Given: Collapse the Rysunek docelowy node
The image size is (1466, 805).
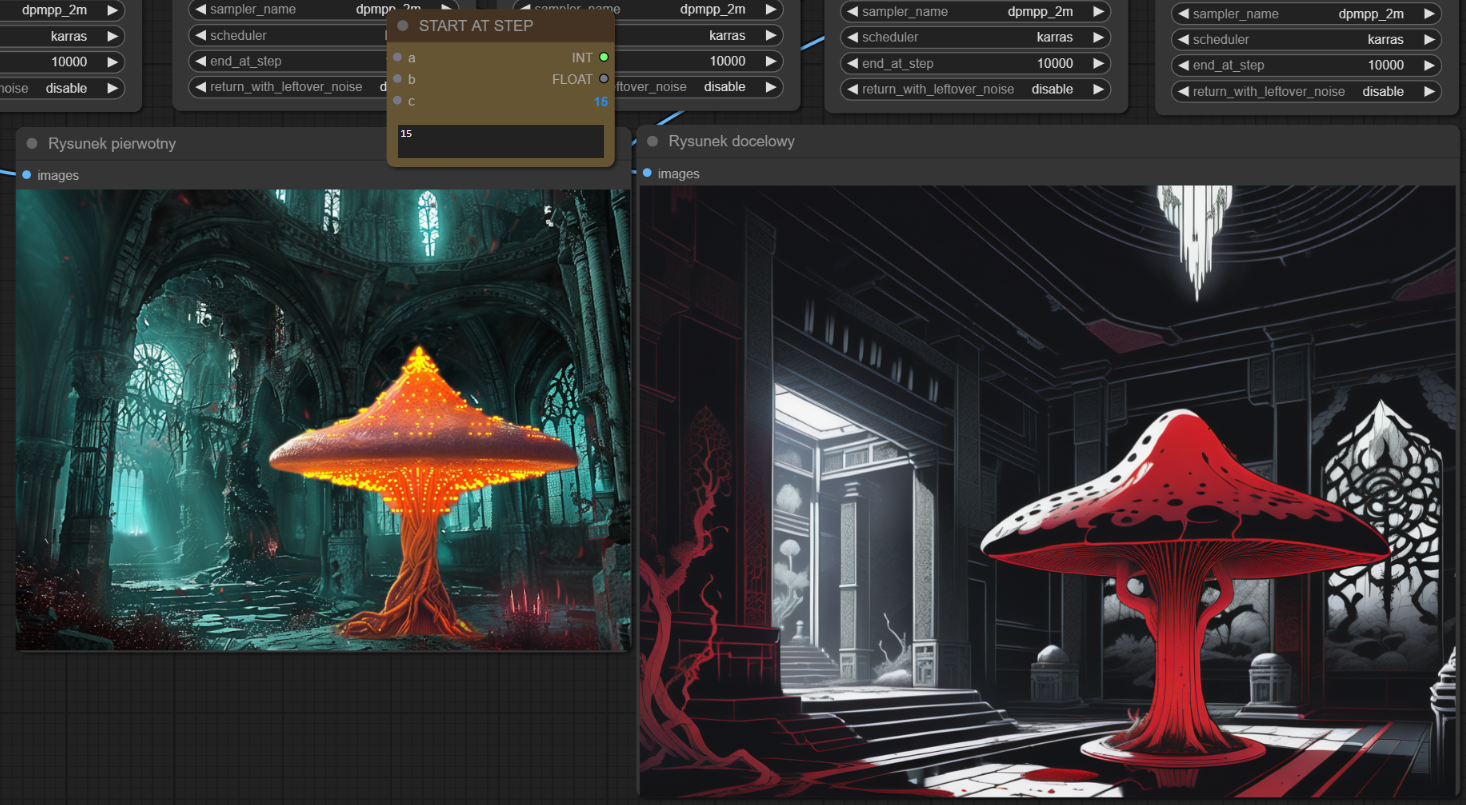Looking at the screenshot, I should click(x=652, y=142).
